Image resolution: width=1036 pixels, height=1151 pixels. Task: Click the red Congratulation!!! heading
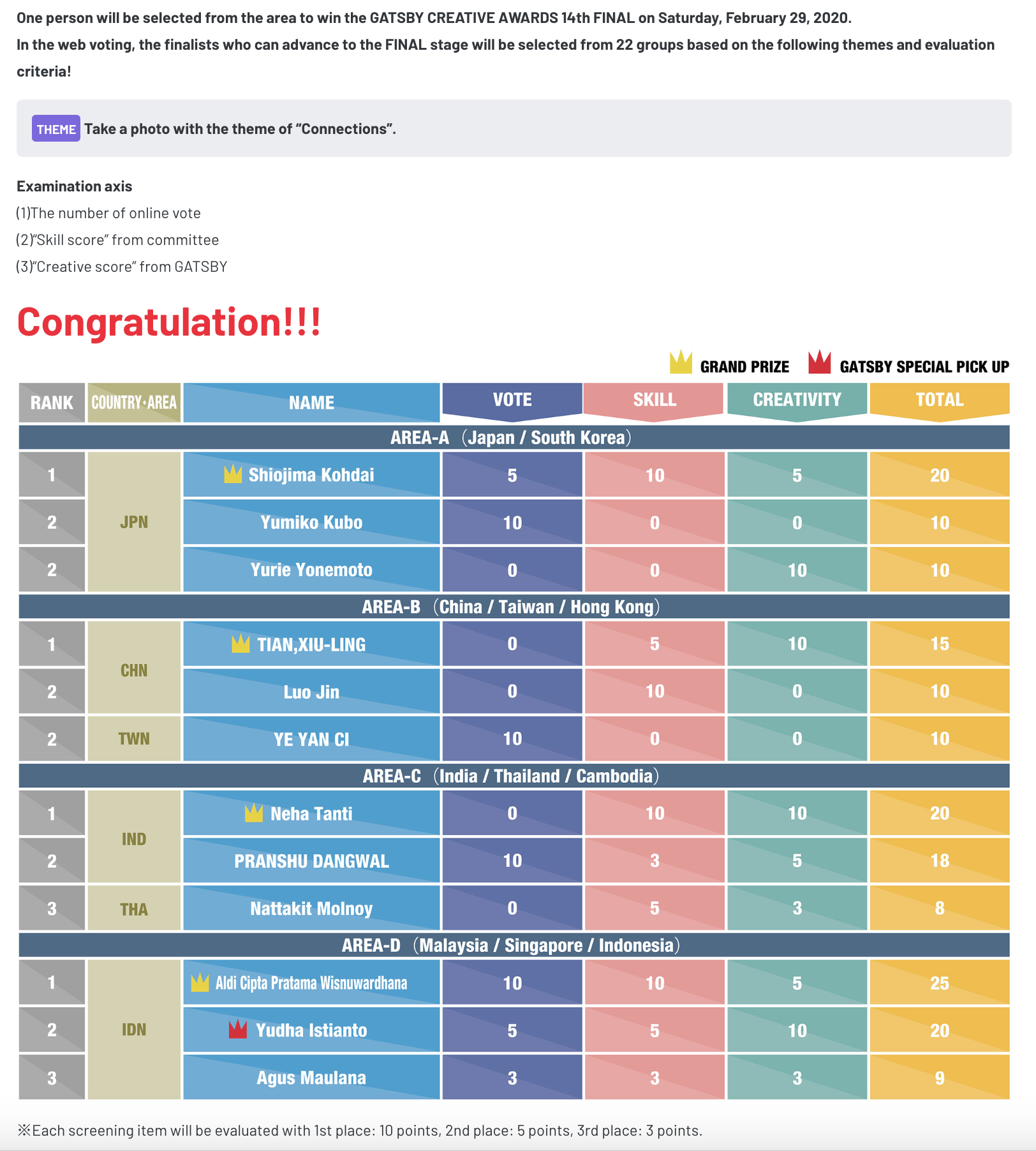[169, 322]
